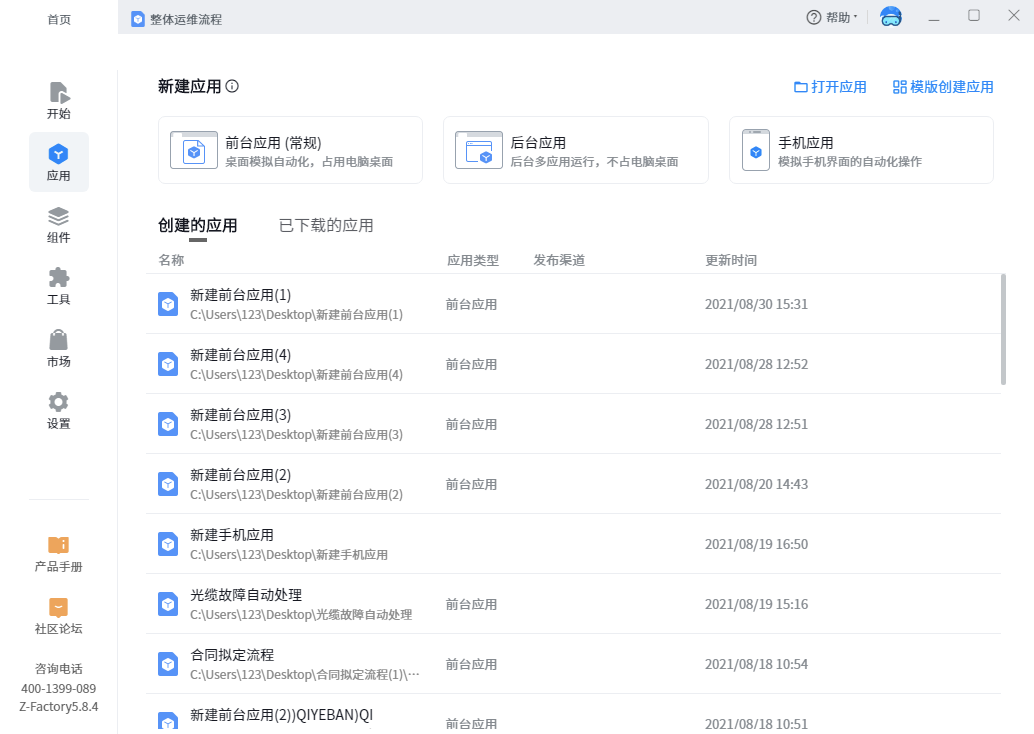Click the user avatar icon
This screenshot has height=734, width=1034.
coord(890,17)
